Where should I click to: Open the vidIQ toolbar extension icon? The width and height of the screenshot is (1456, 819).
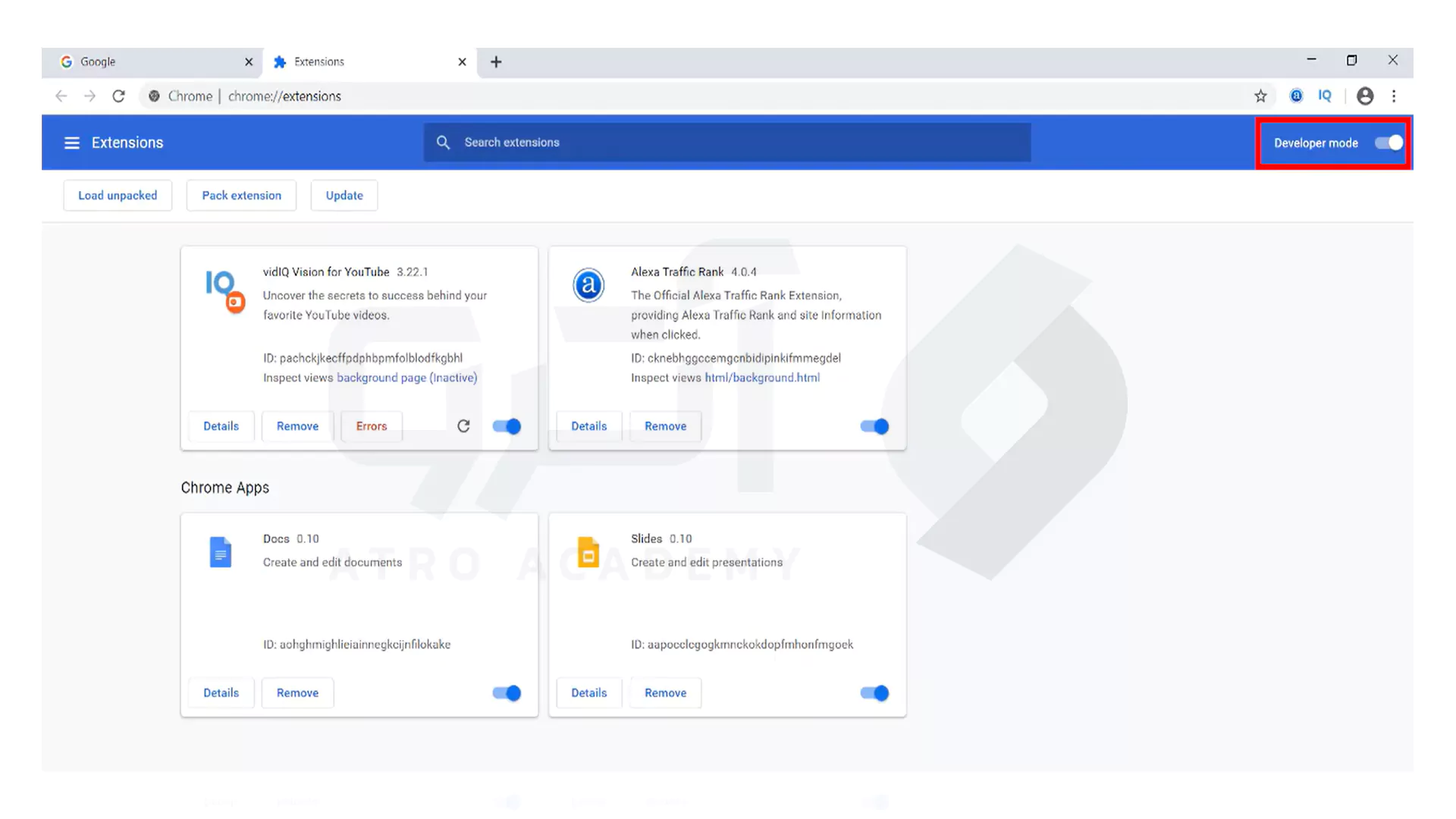pyautogui.click(x=1325, y=96)
